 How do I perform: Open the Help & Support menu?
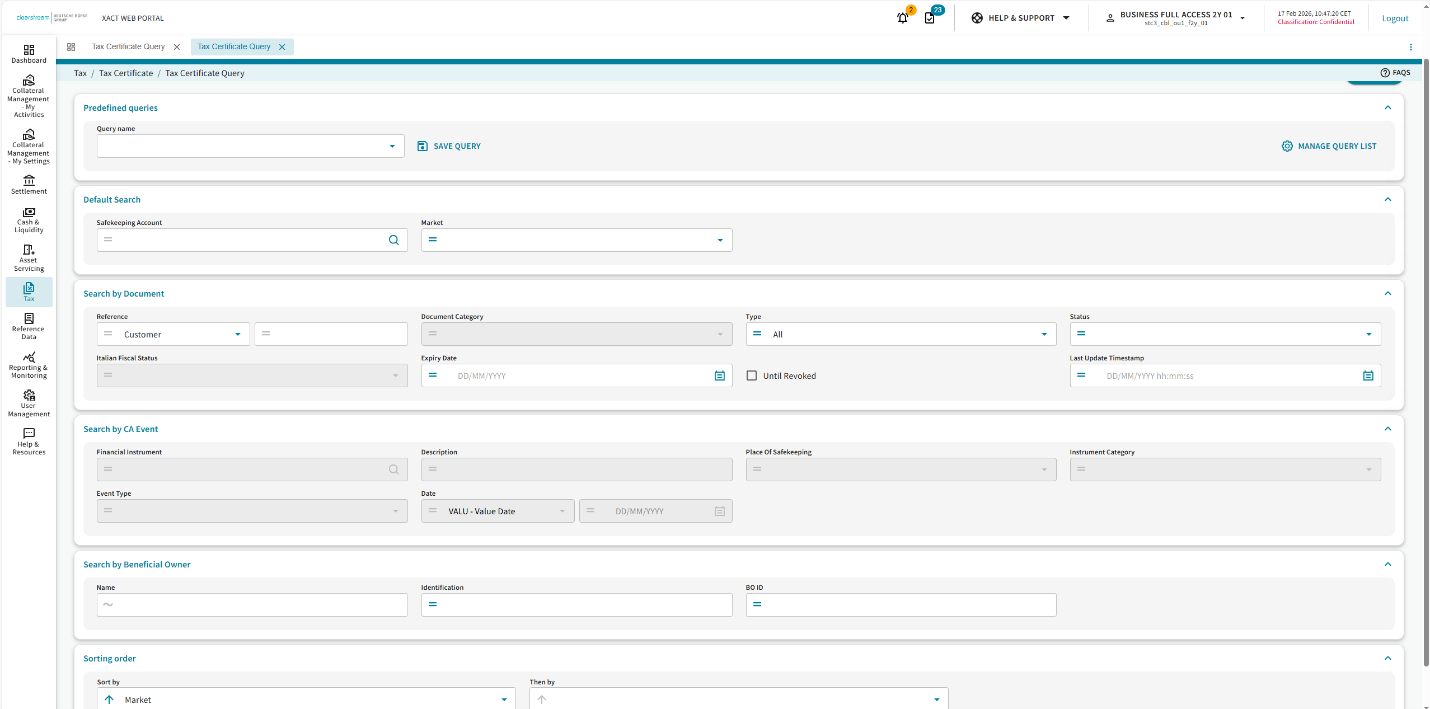pos(1020,18)
